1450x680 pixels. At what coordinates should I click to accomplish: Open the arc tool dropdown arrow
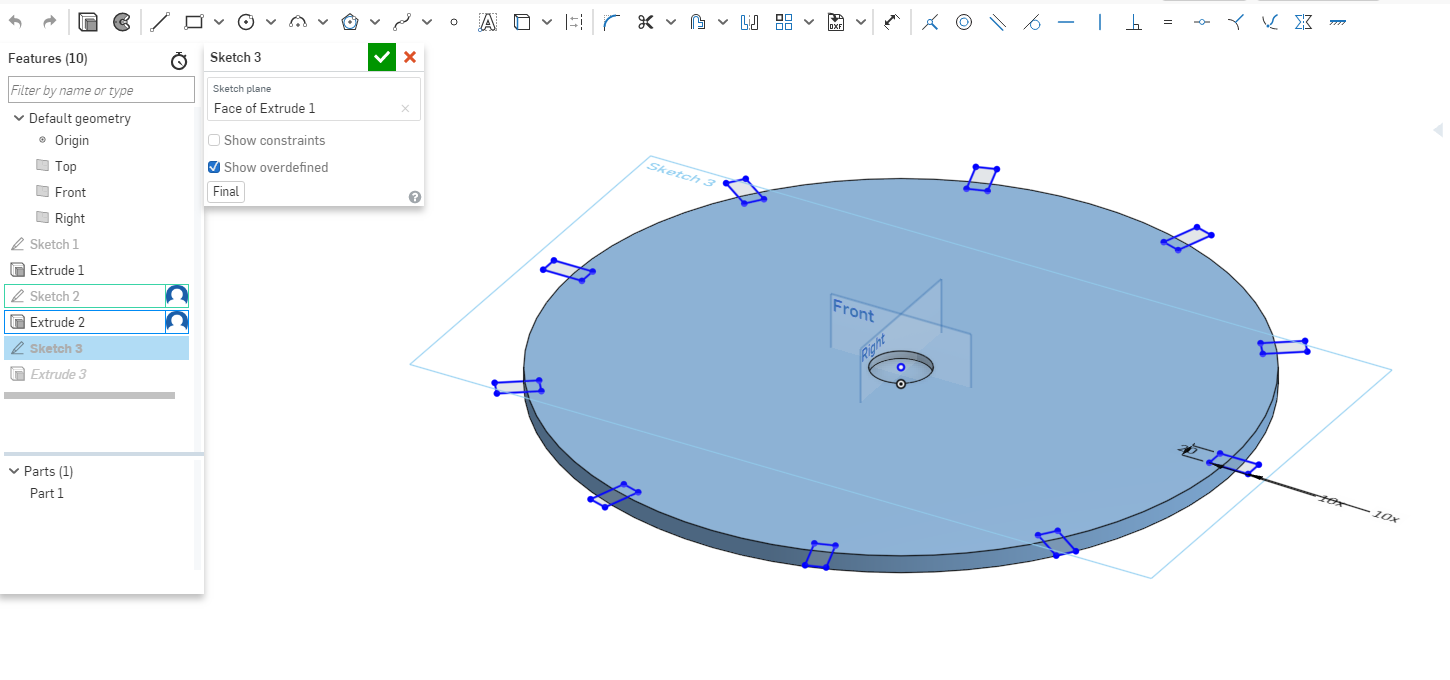[323, 21]
